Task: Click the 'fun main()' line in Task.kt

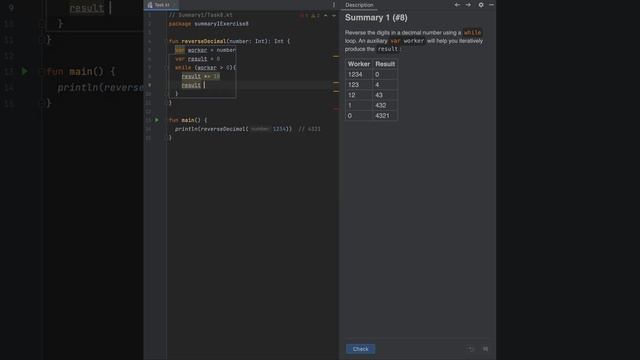Action: [188, 120]
